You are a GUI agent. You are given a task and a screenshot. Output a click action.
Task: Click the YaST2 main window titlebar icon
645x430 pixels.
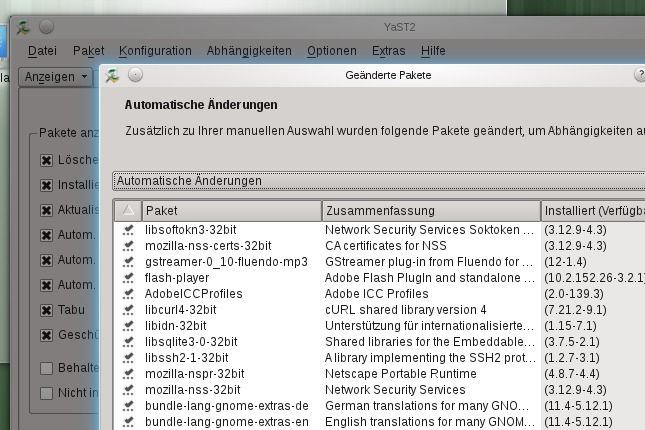pos(23,27)
